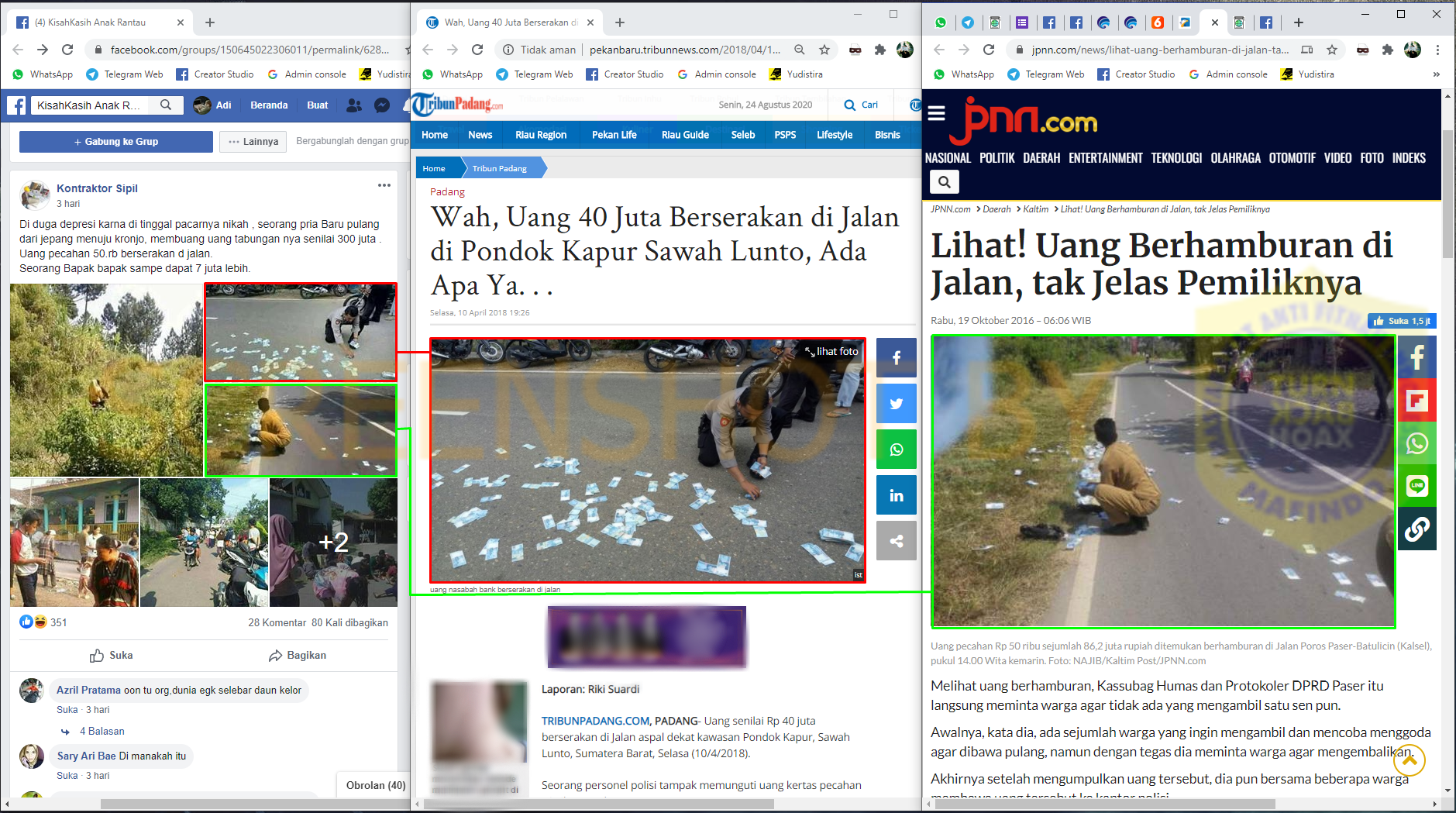Open Facebook friend requests icon
The width and height of the screenshot is (1456, 813).
click(354, 105)
